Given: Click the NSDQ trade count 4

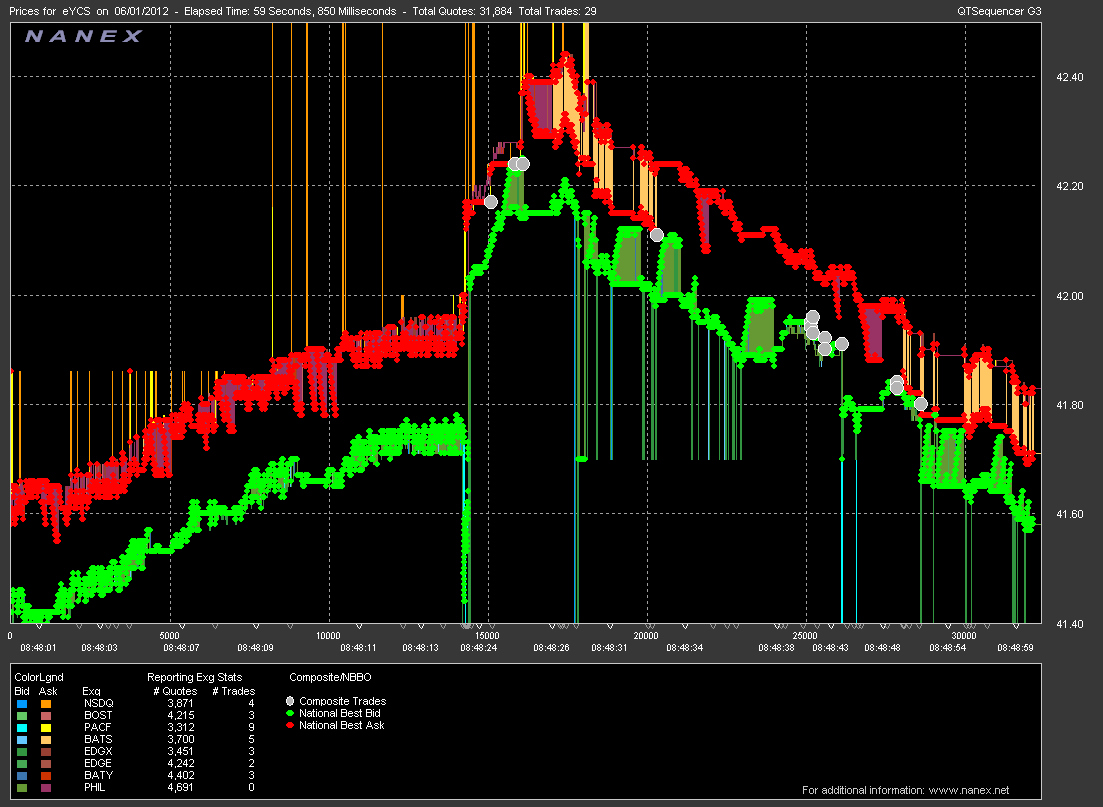Looking at the screenshot, I should coord(251,704).
